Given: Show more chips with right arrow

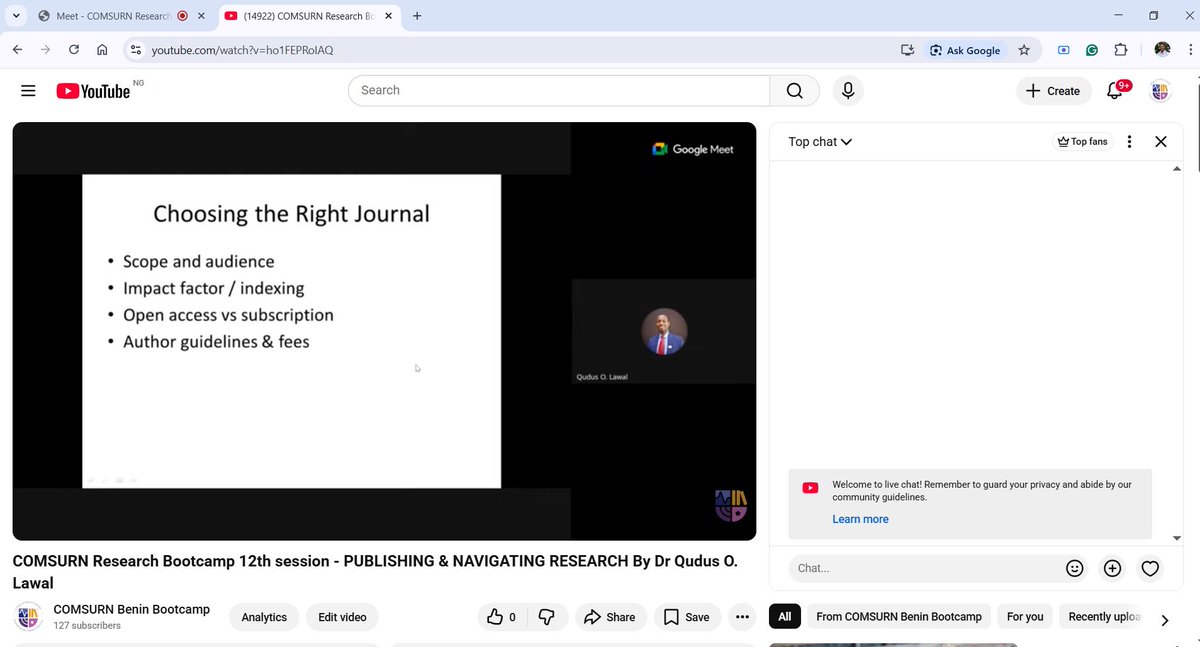Looking at the screenshot, I should coord(1164,619).
